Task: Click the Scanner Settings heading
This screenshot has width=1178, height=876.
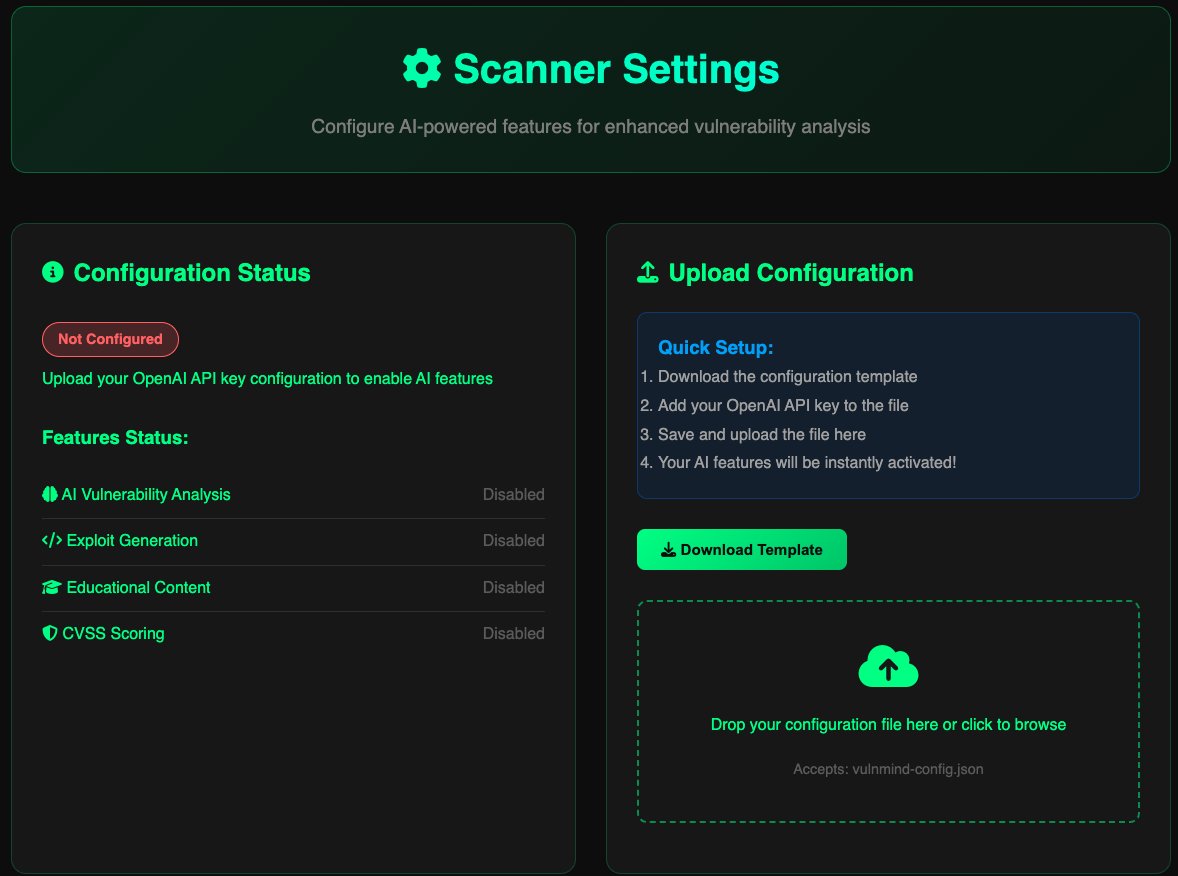Action: pyautogui.click(x=616, y=69)
